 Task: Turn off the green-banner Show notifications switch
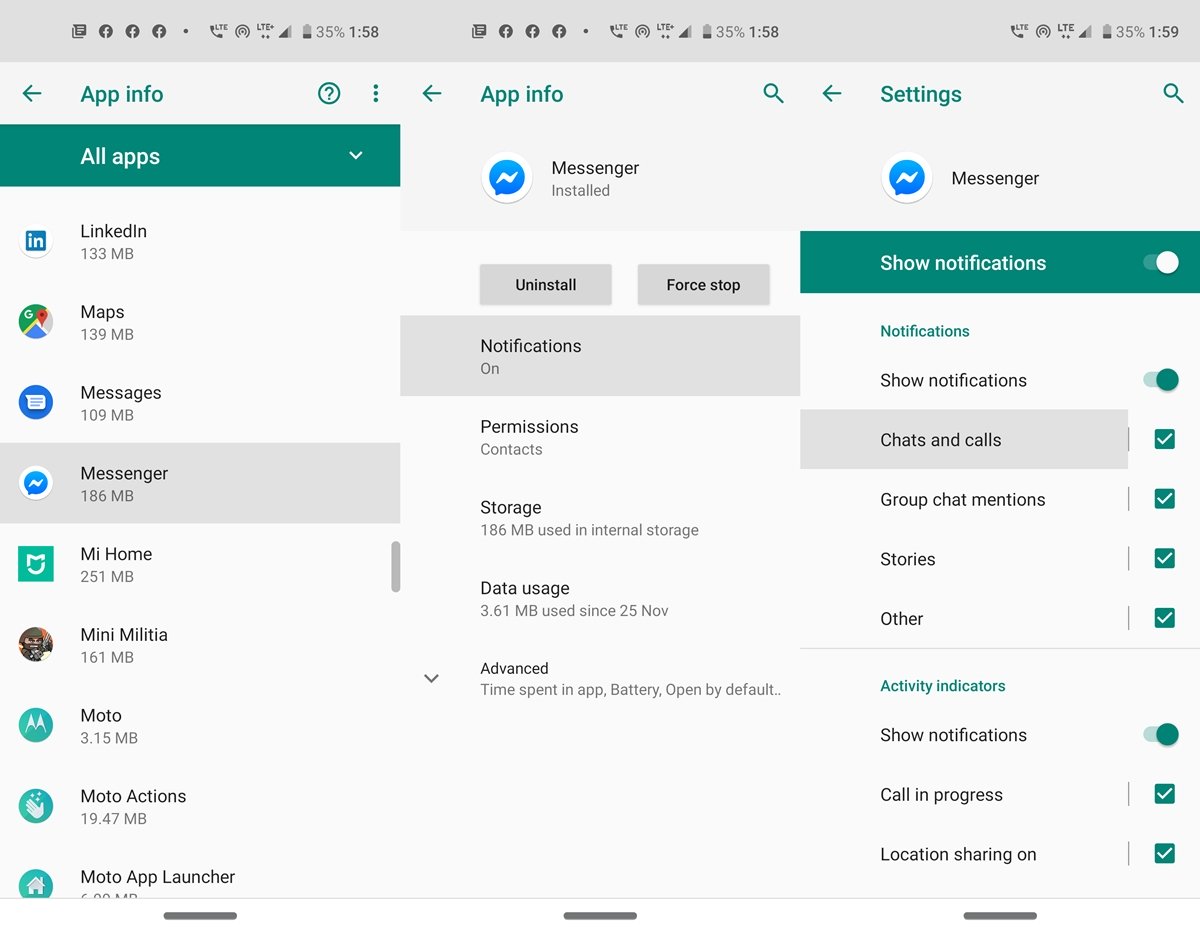pos(1160,263)
